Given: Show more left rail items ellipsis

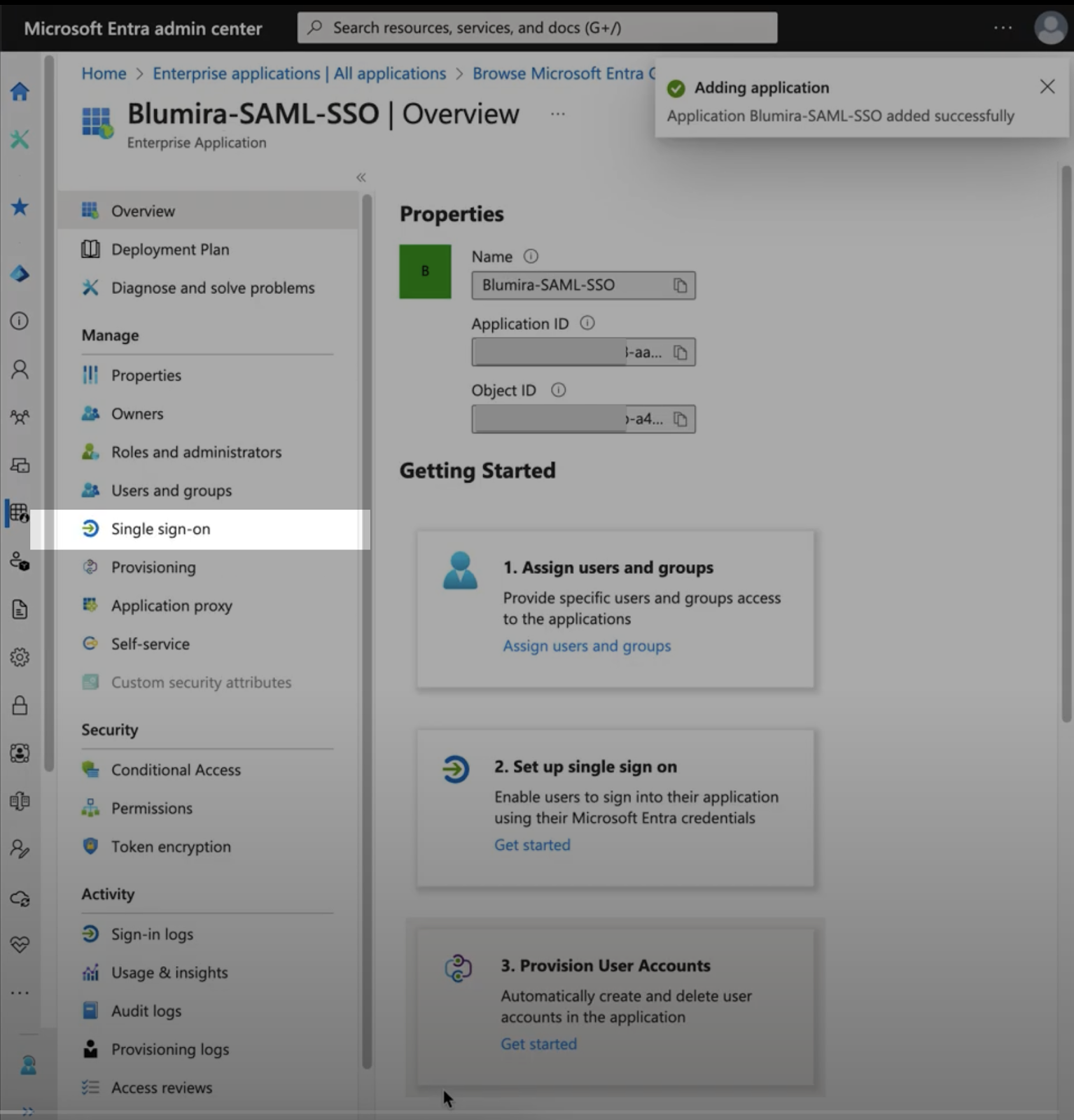Looking at the screenshot, I should click(x=20, y=993).
